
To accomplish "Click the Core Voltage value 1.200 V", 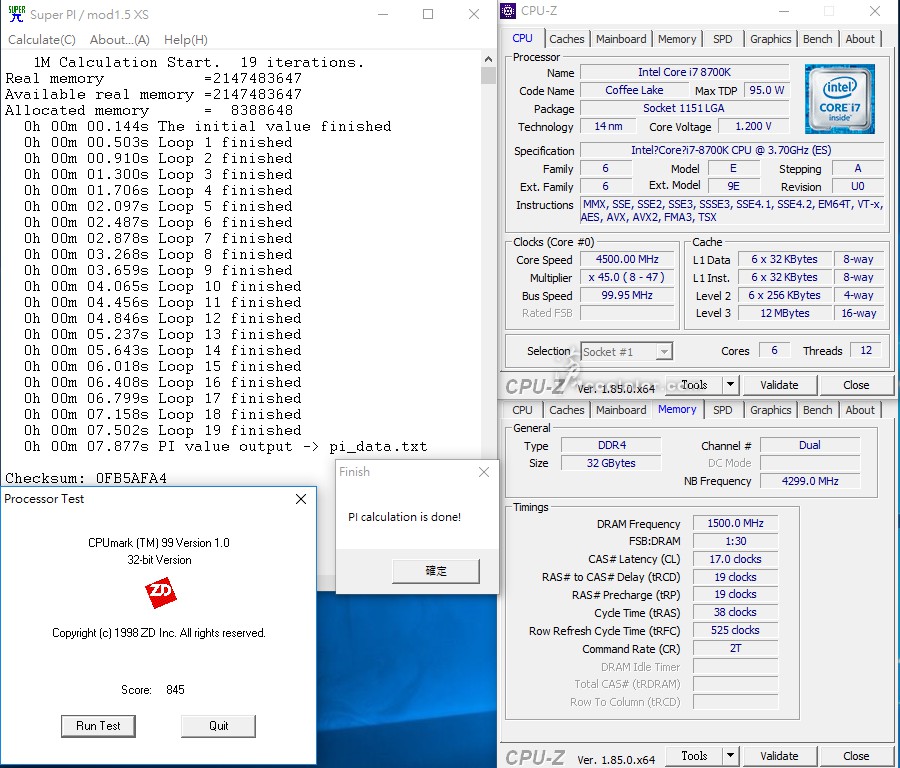I will click(x=753, y=126).
